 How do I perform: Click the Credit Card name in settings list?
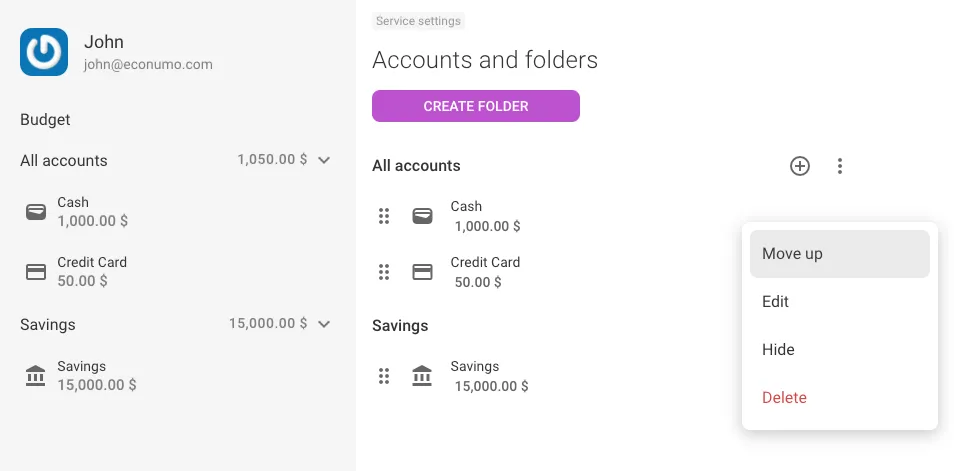(x=485, y=262)
